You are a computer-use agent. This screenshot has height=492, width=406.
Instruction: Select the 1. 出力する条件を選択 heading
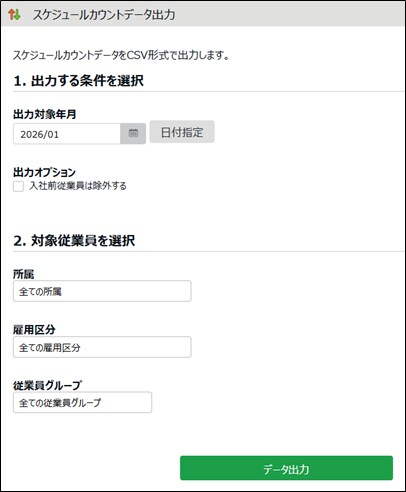click(x=79, y=81)
